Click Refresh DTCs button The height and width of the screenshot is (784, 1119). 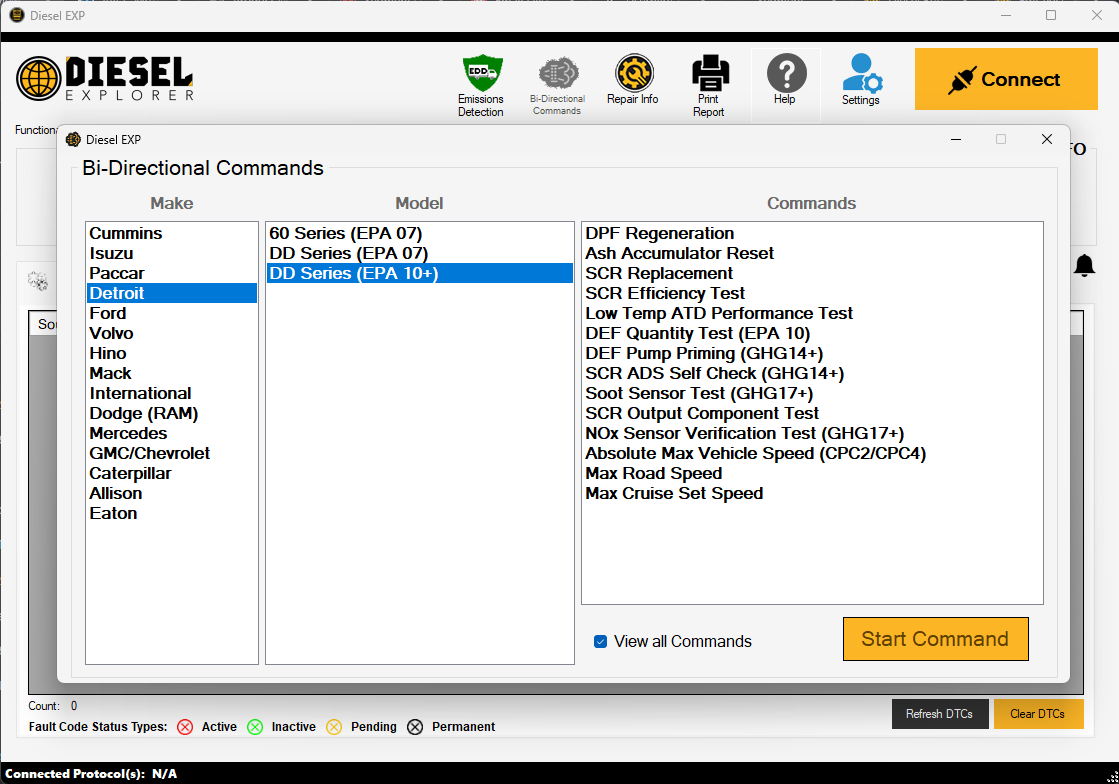coord(940,714)
